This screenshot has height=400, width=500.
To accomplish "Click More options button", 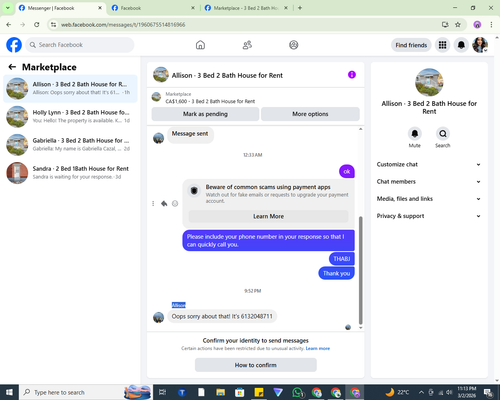I will tap(310, 114).
